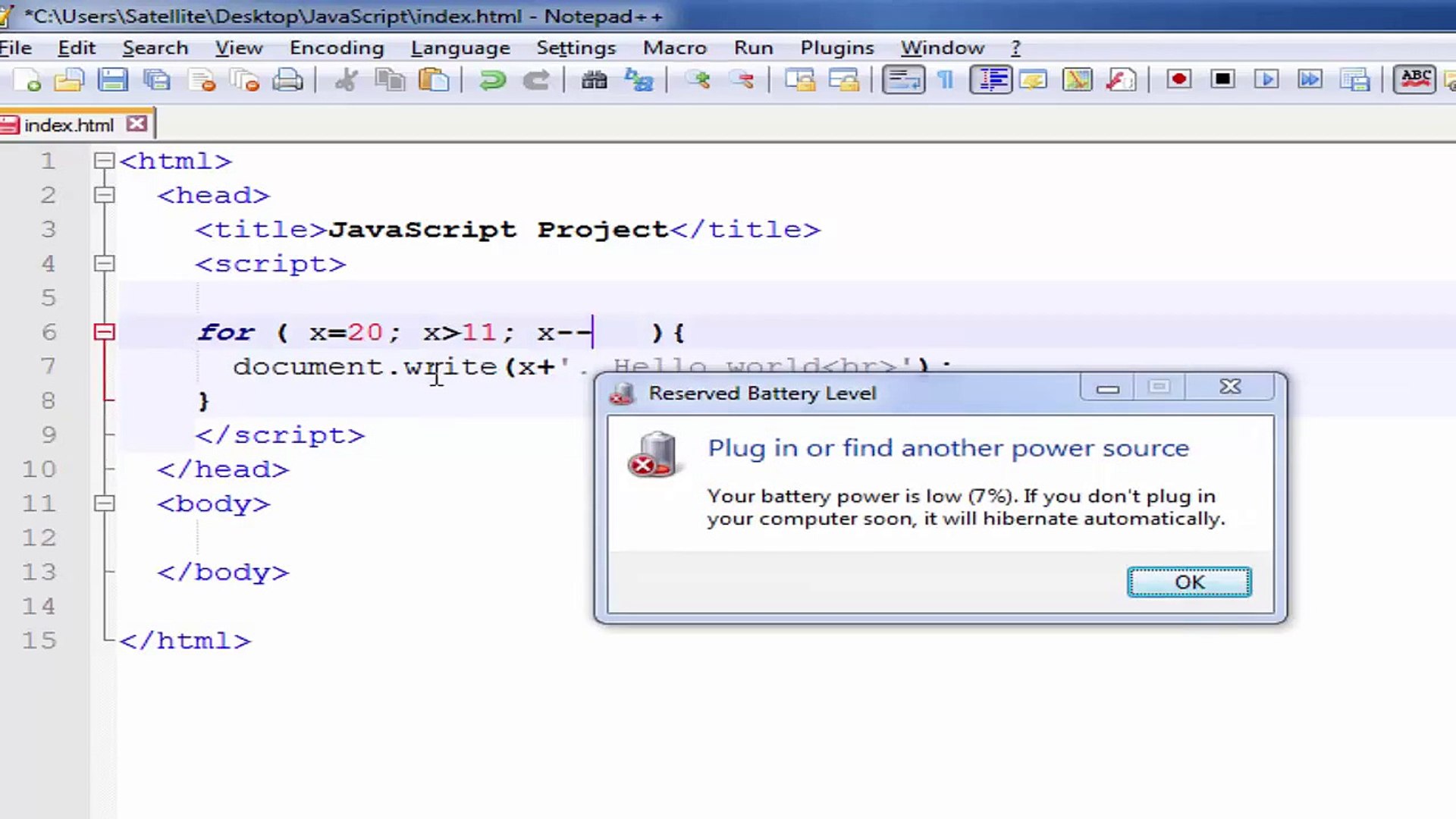
Task: Undo the last edit
Action: [492, 80]
